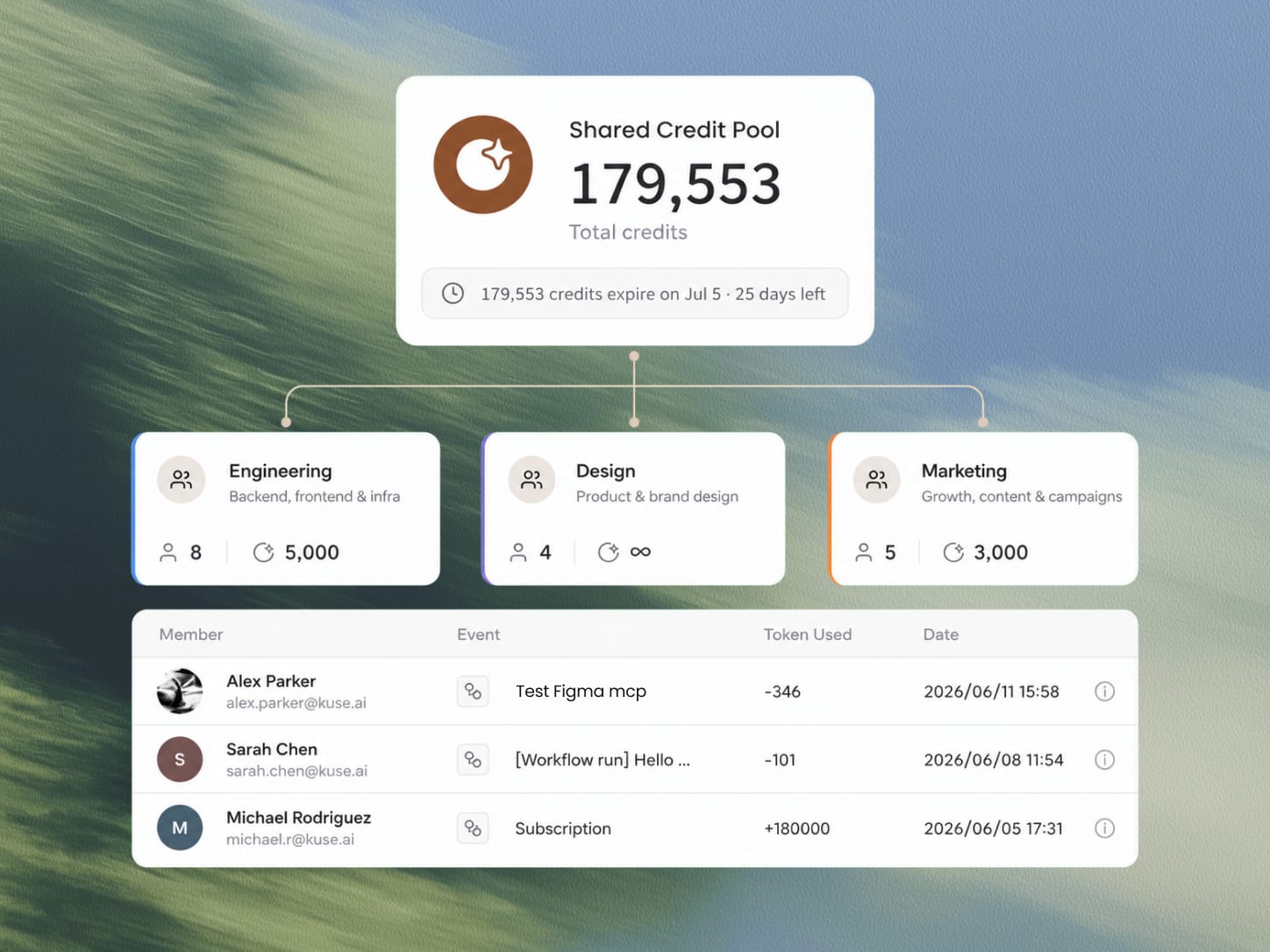Screen dimensions: 1270x952
Task: Click the credit limit icon in Design card
Action: pyautogui.click(x=609, y=552)
